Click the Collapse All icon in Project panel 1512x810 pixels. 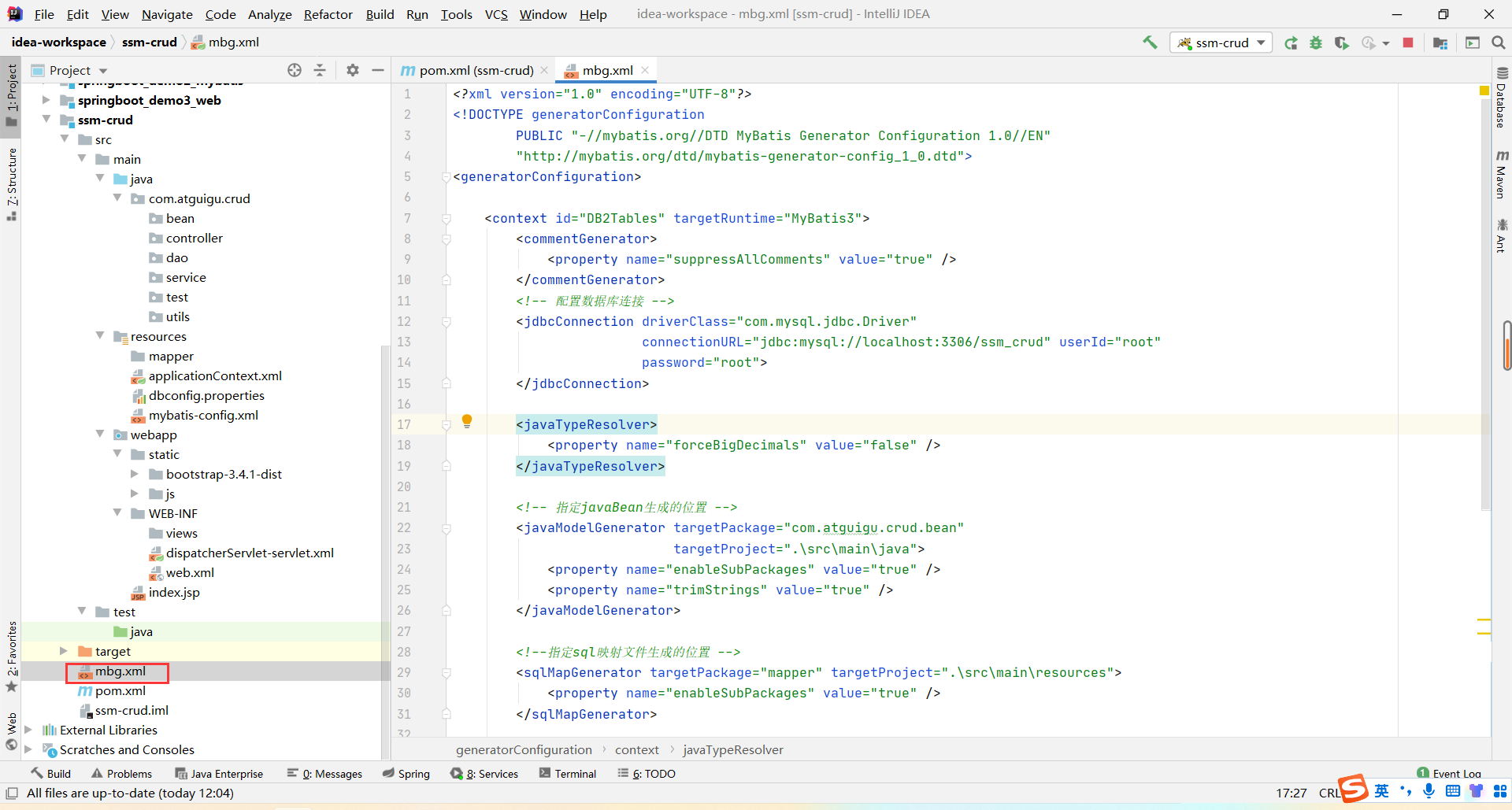coord(320,70)
